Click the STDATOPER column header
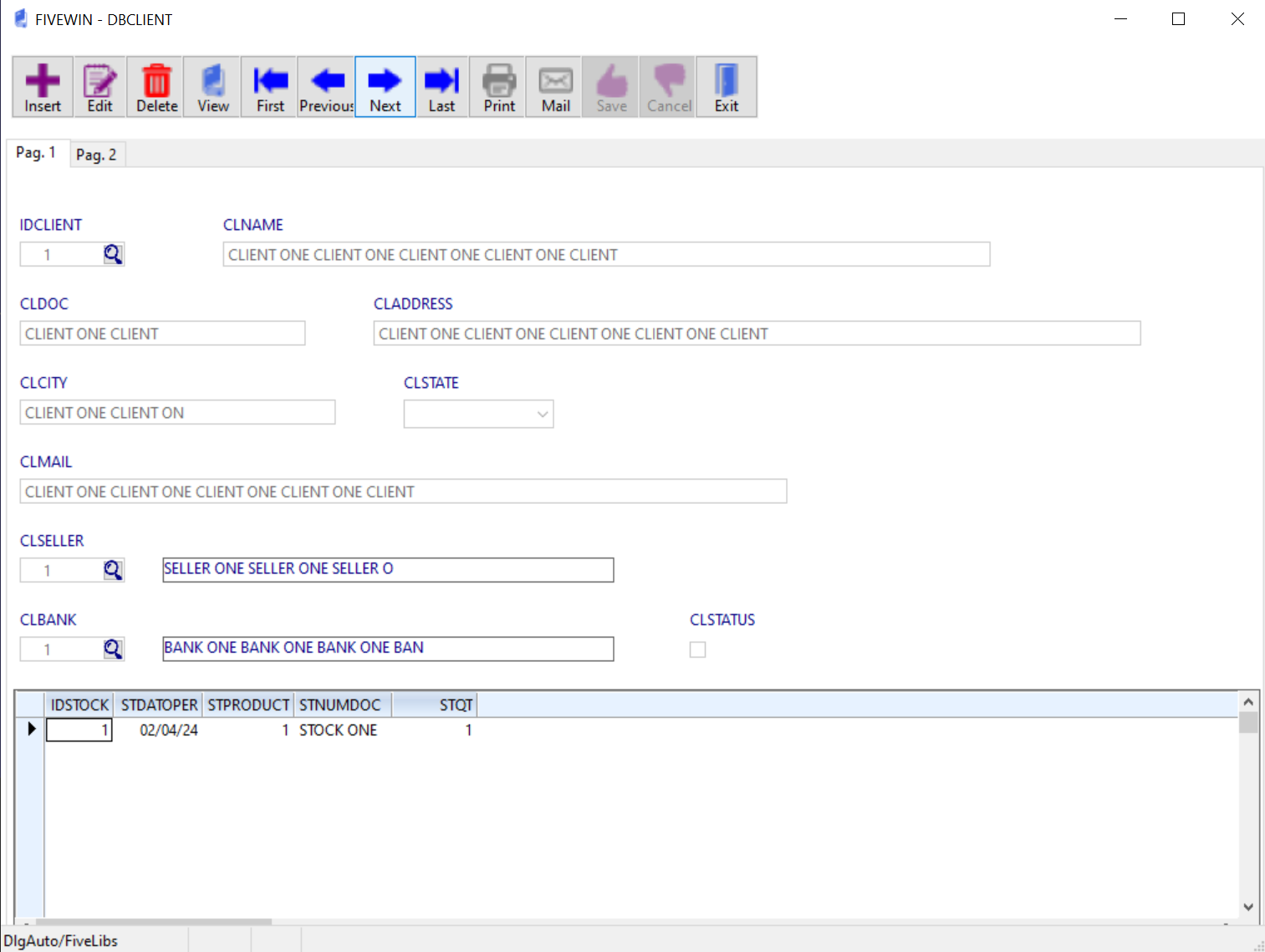 click(159, 705)
